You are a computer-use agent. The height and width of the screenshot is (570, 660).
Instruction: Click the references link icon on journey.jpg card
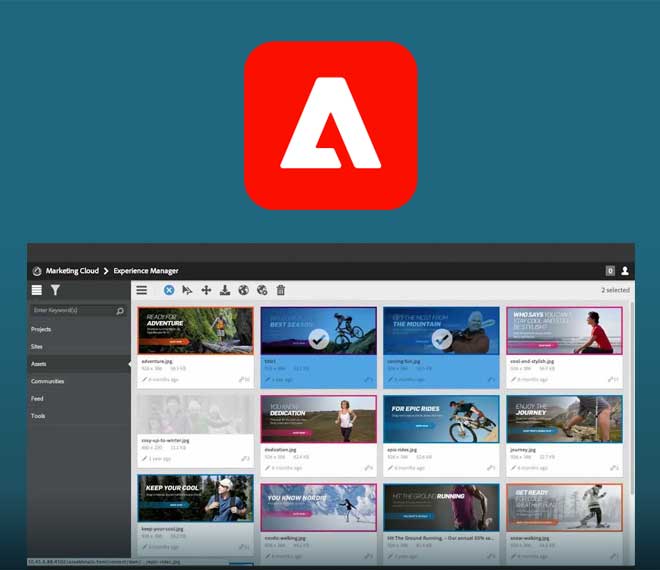614,468
